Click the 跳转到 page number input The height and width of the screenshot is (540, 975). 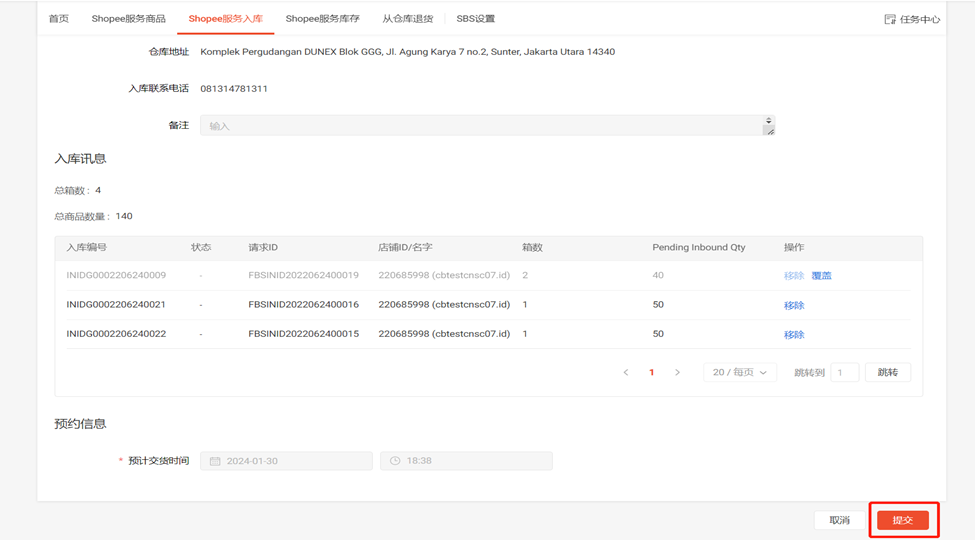tap(844, 372)
